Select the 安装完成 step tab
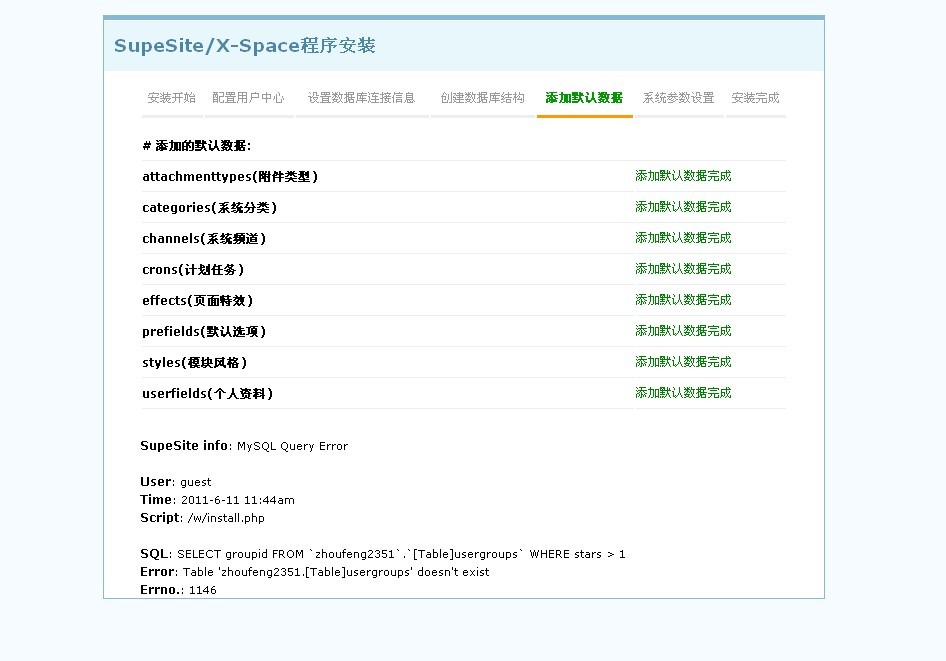The height and width of the screenshot is (661, 946). pos(755,98)
